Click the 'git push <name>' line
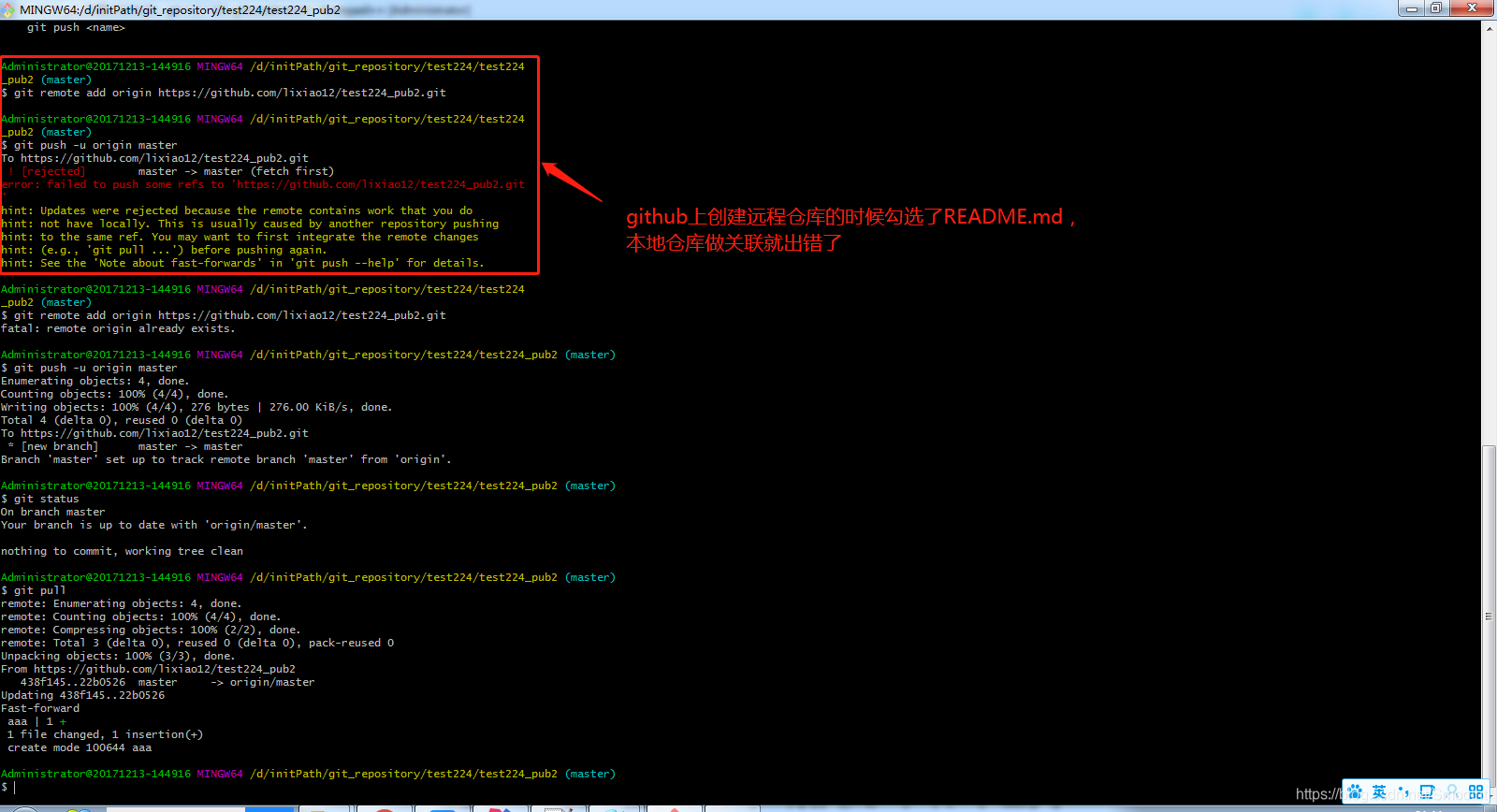Viewport: 1497px width, 812px height. [76, 27]
